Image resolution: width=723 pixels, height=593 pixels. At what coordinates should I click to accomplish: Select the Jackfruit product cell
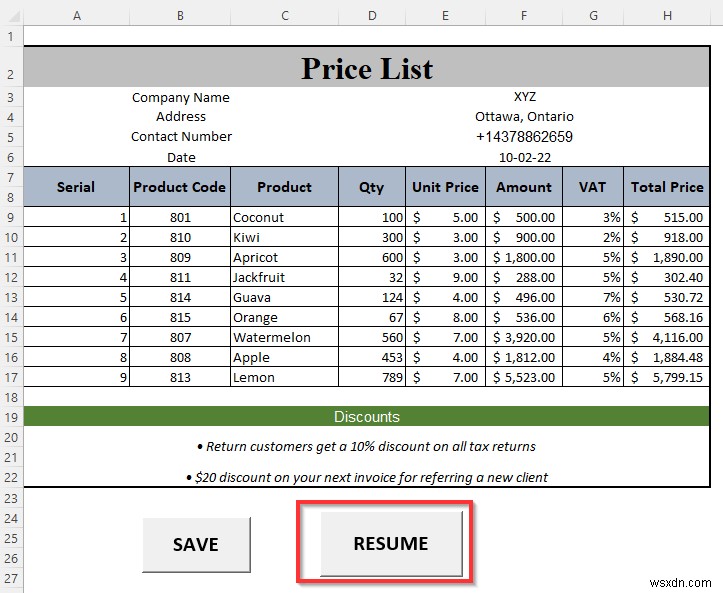pos(284,277)
